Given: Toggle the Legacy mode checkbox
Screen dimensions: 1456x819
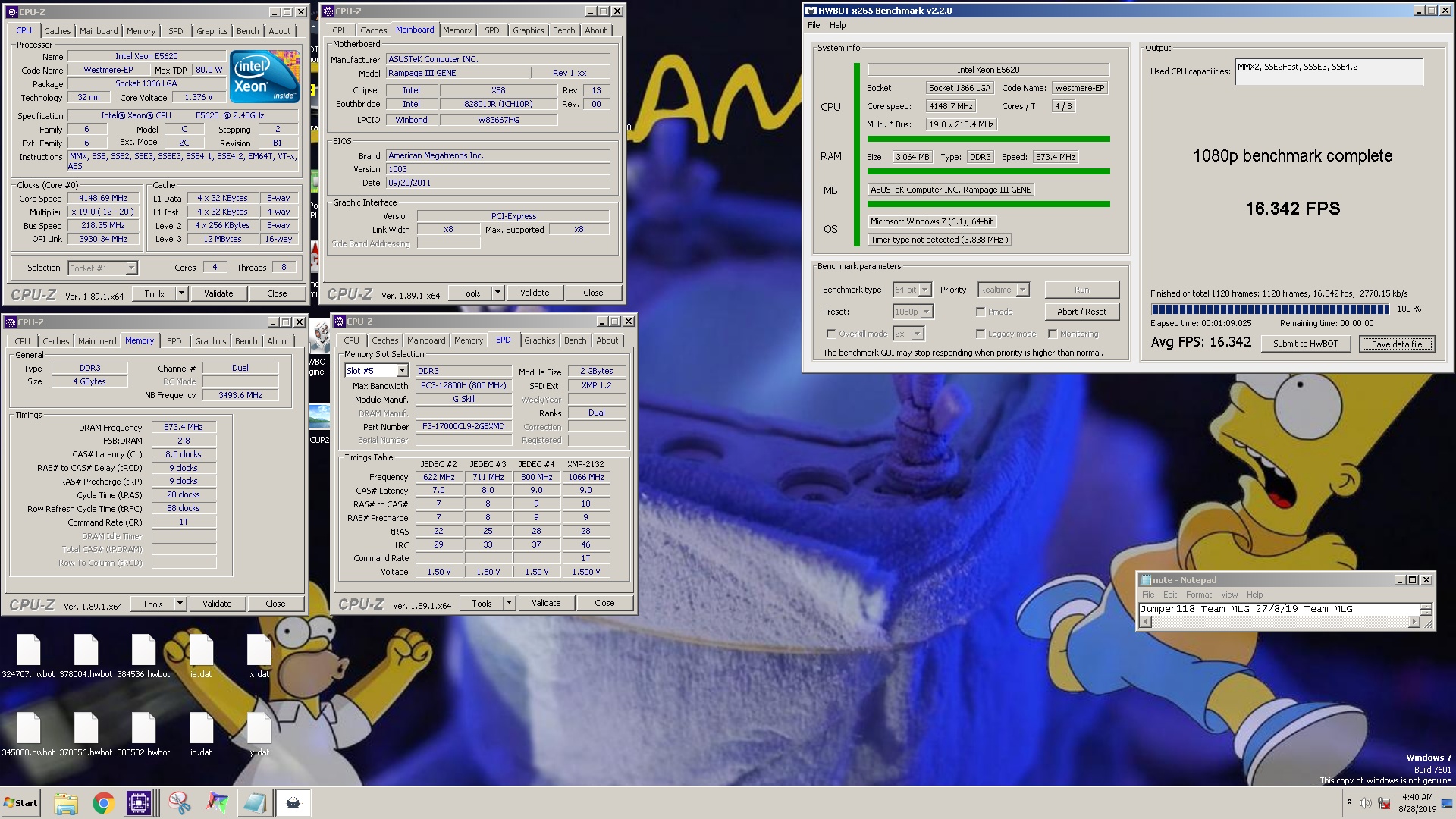Looking at the screenshot, I should click(981, 334).
